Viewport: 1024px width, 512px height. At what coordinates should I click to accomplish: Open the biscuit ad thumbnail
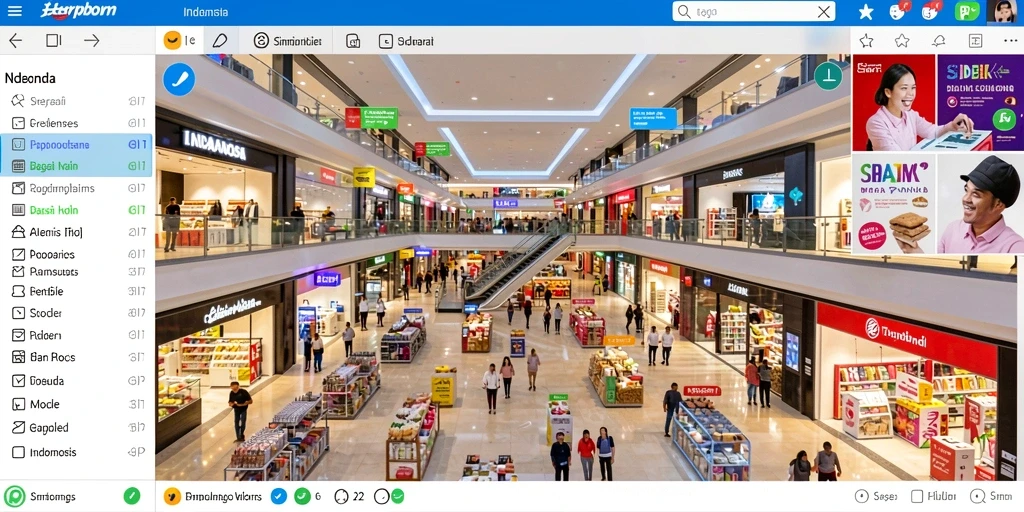[894, 204]
